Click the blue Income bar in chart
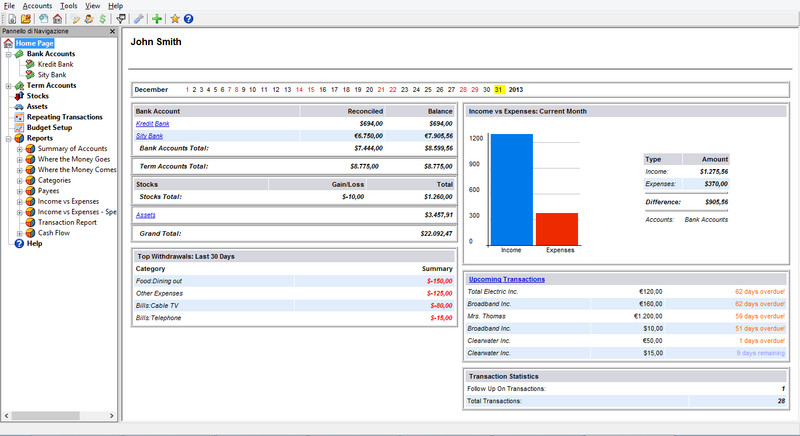Screen dimensions: 800x436 point(512,190)
